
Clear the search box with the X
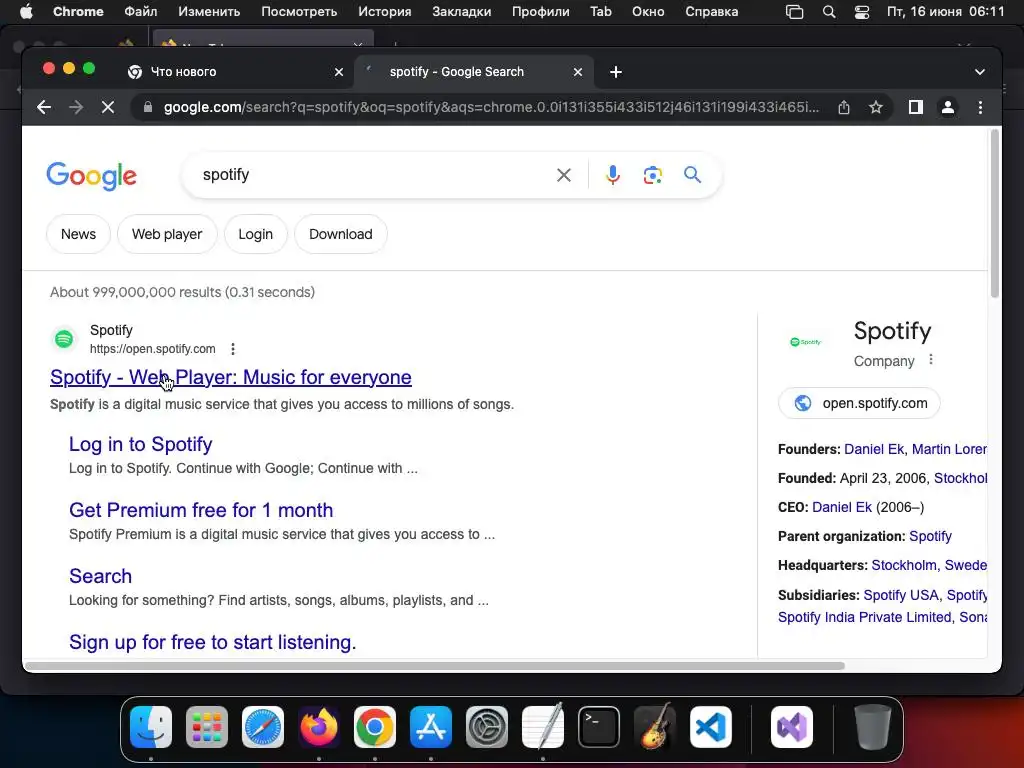564,175
